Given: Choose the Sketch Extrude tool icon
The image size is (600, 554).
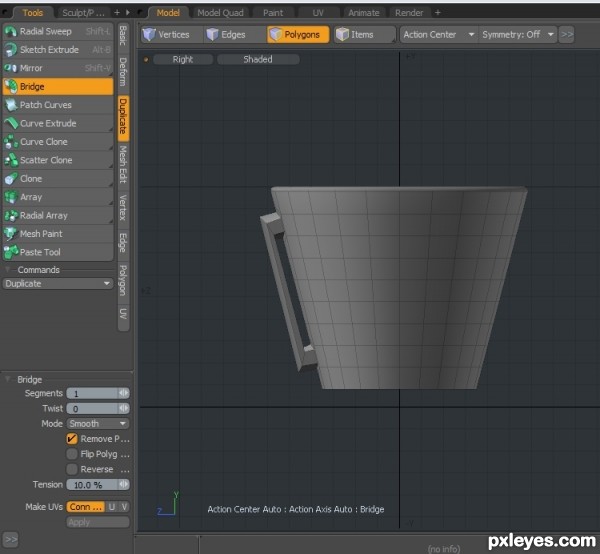Looking at the screenshot, I should click(x=11, y=49).
